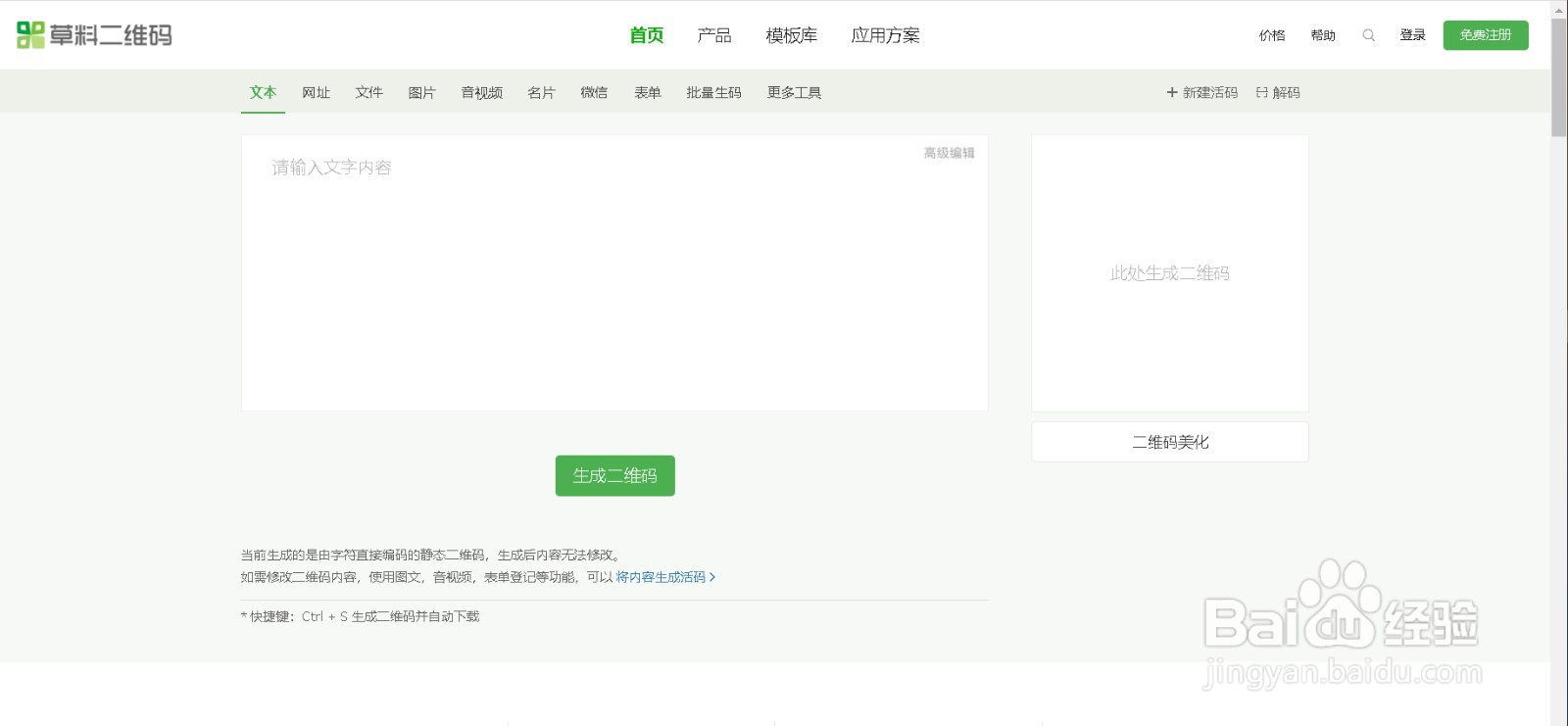Click the 登录 link

tap(1412, 35)
